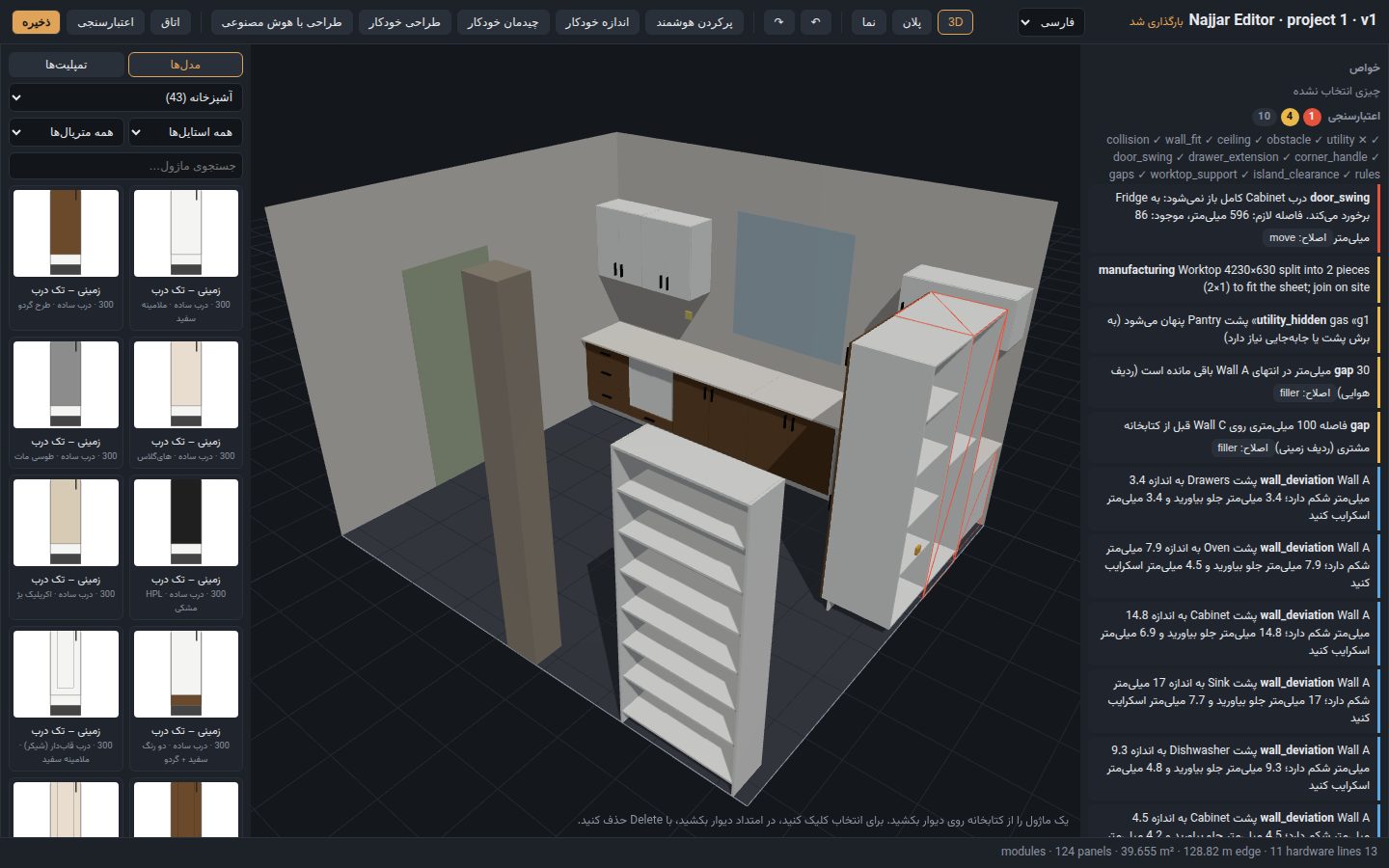Switch to the تمپلیت‌ها tab
The image size is (1389, 868).
(67, 65)
